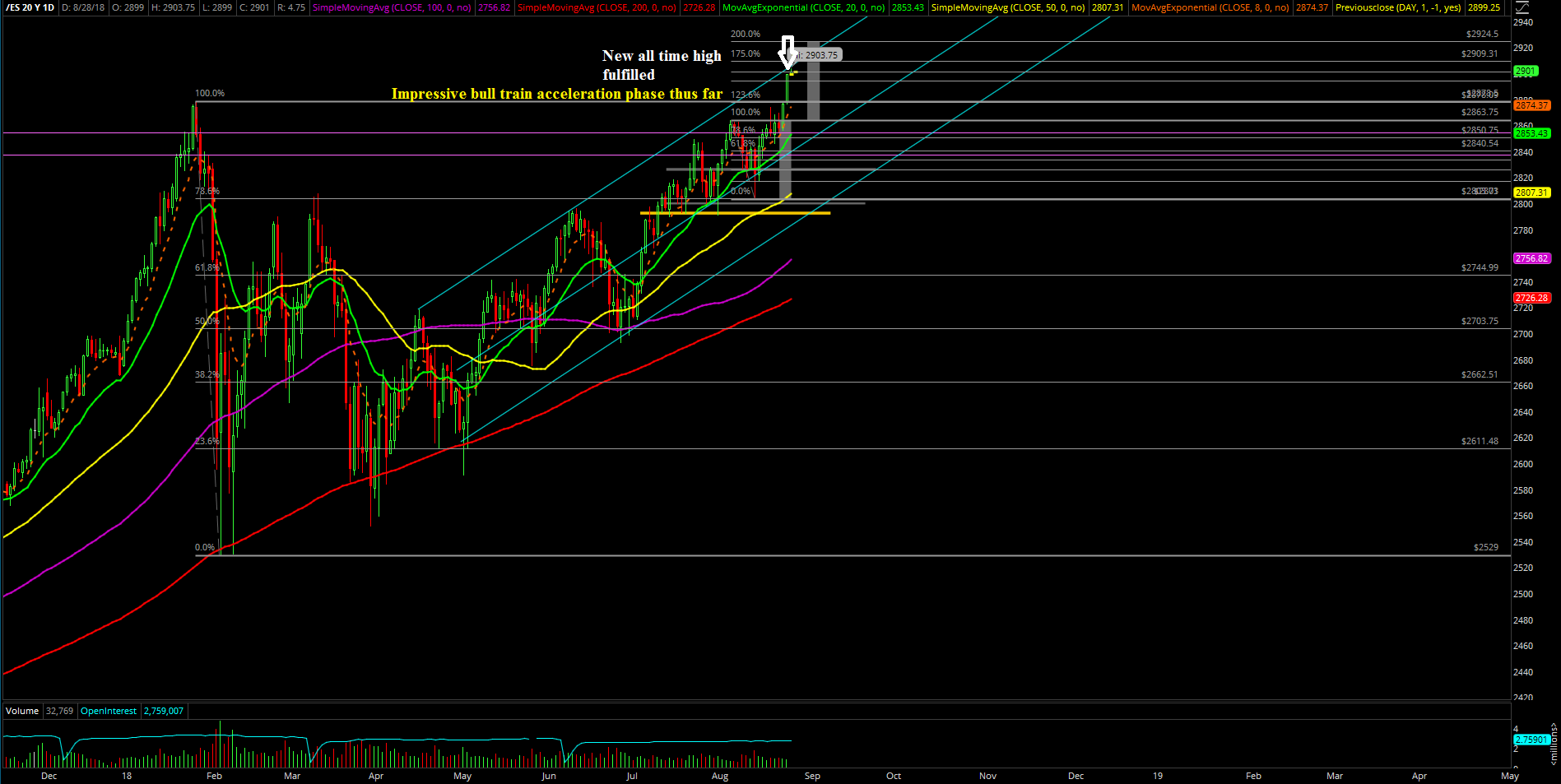Screen dimensions: 1561x784
Task: Select the red 2726.28 axis bubble
Action: 1532,298
